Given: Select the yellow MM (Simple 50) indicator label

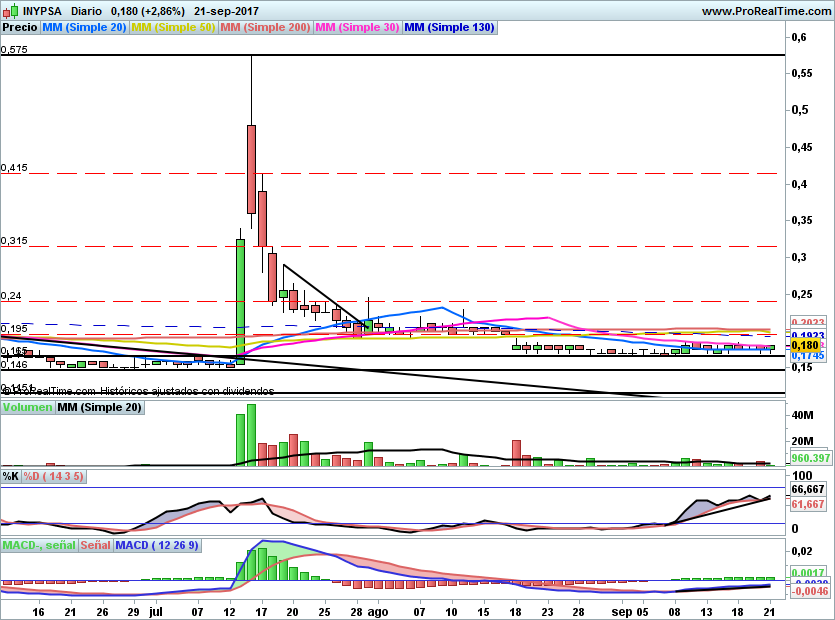Looking at the screenshot, I should click(x=174, y=28).
